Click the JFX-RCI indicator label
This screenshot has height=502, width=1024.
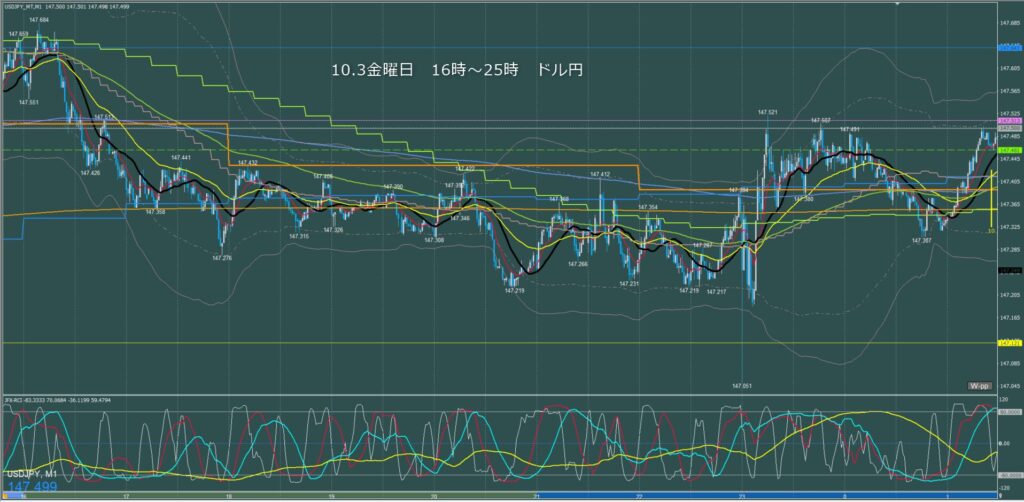18,402
